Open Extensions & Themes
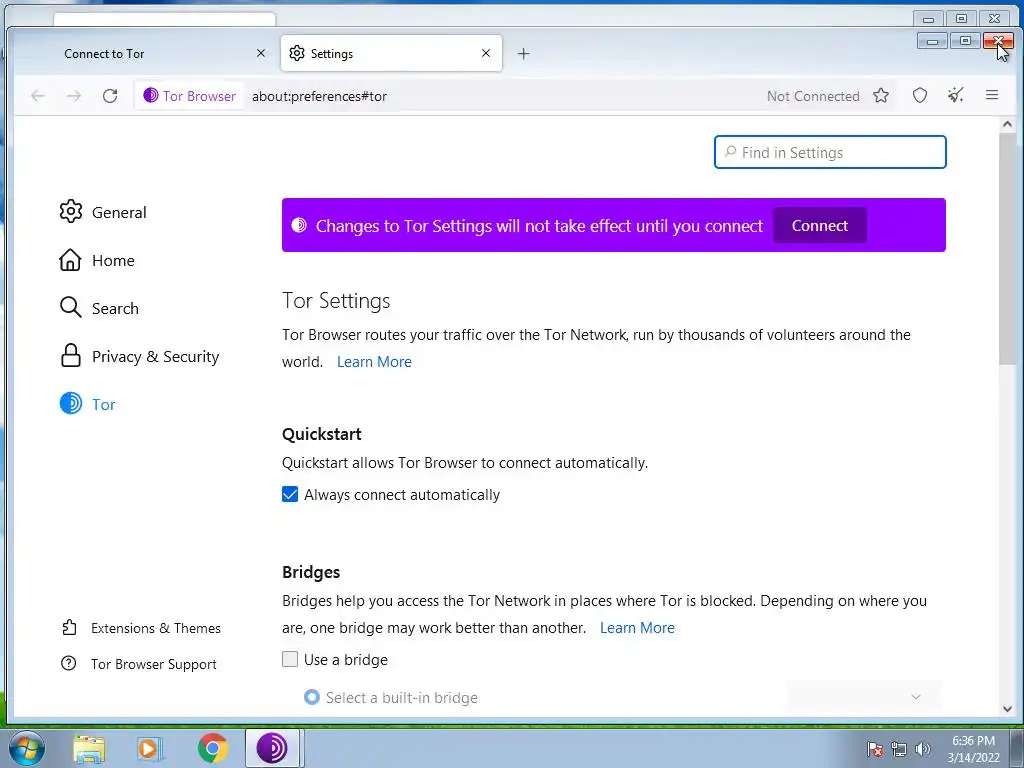1024x768 pixels. [x=141, y=628]
